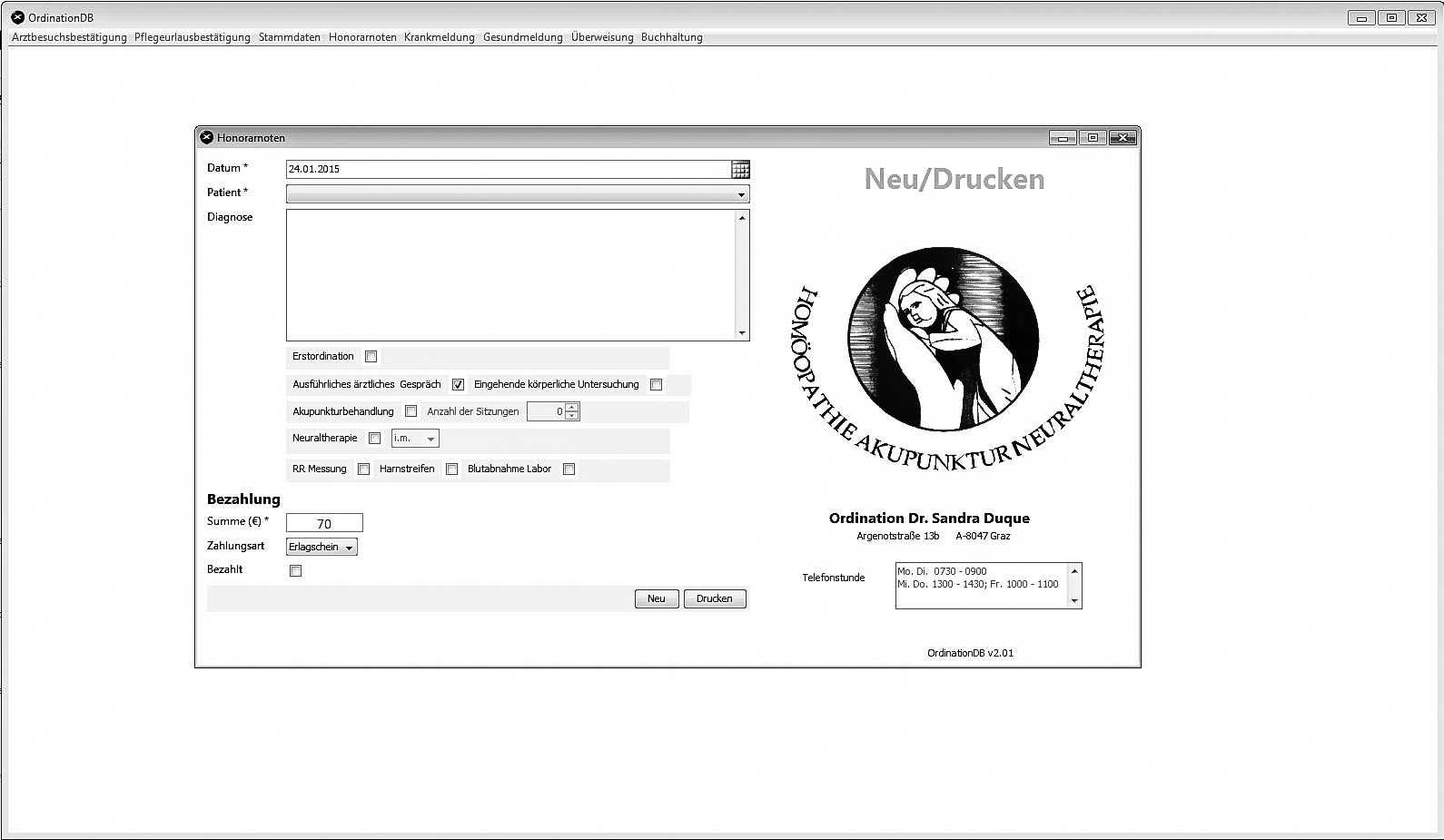Click "Ordination Dr. Sandra Duque" text
Viewport: 1444px width, 840px height.
coord(929,519)
